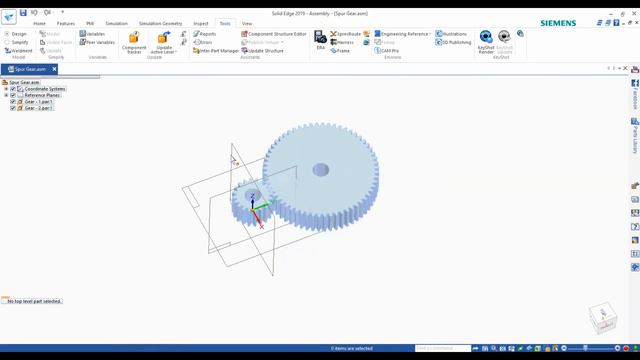Open the Harness environment

342,42
